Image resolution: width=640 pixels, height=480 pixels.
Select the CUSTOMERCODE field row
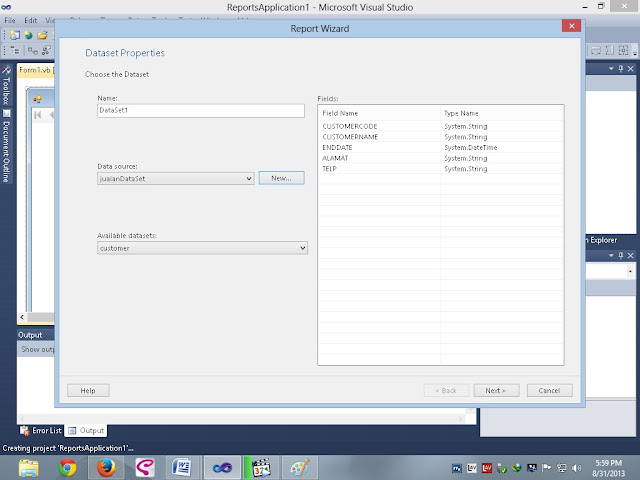[x=441, y=126]
